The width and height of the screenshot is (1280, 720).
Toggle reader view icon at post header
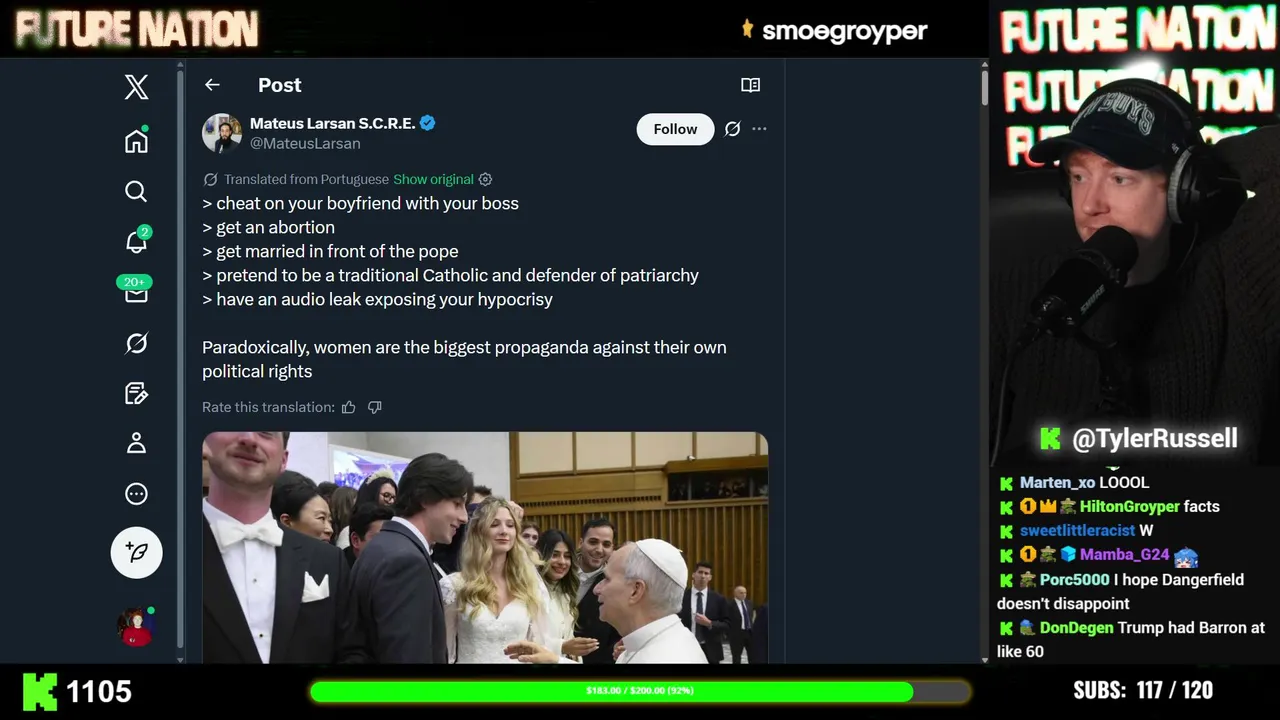[750, 85]
